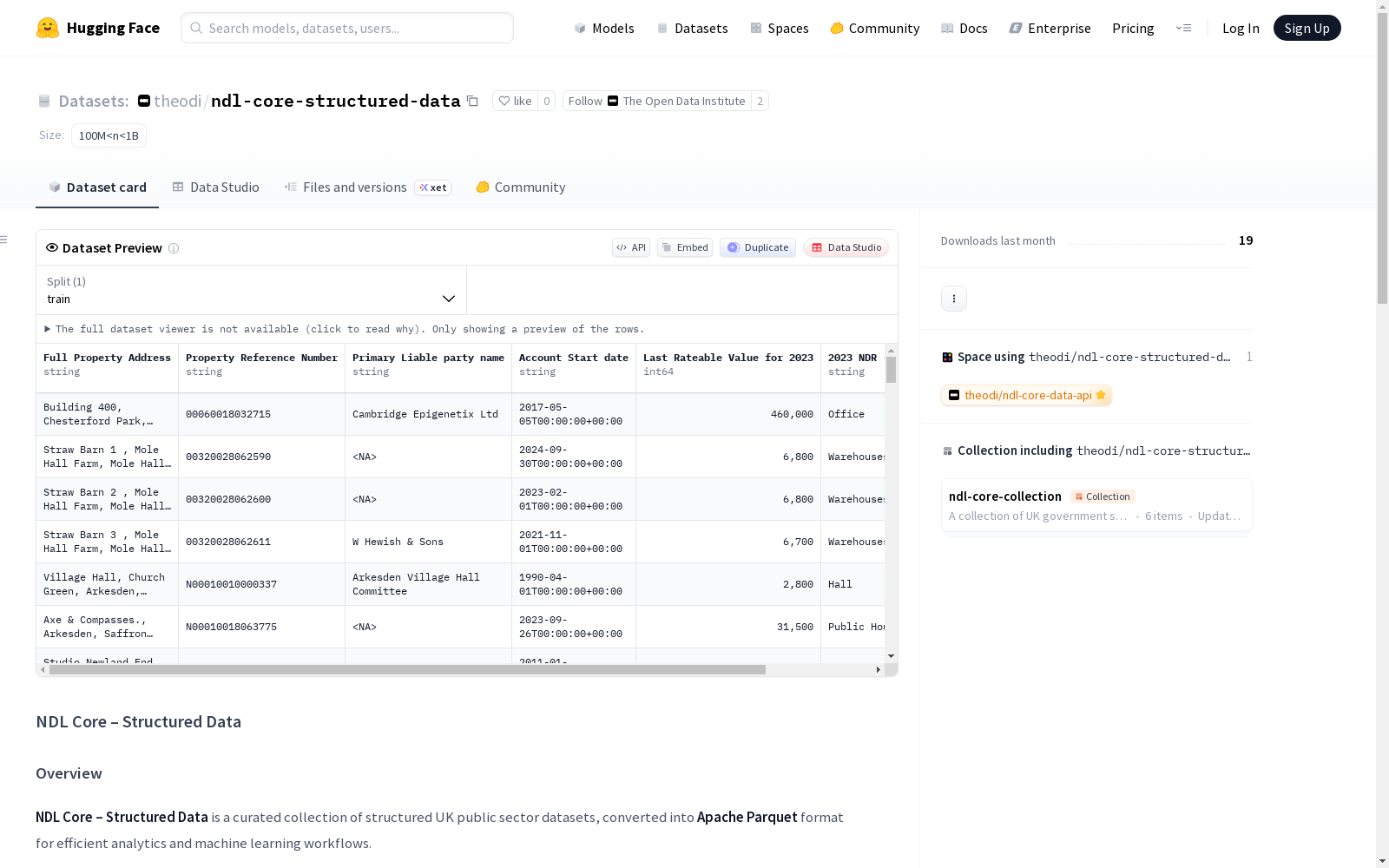The width and height of the screenshot is (1389, 868).
Task: Open the Split train dropdown
Action: [x=252, y=290]
